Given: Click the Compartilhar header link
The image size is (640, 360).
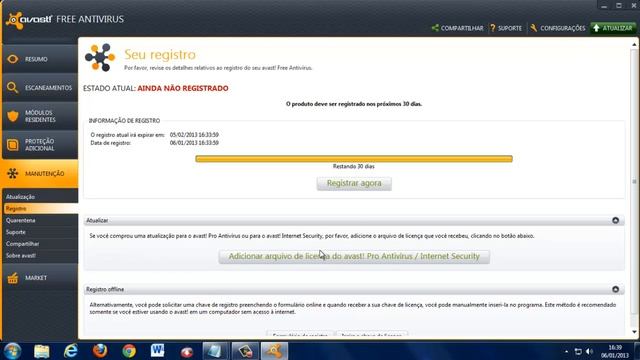Looking at the screenshot, I should coord(462,28).
